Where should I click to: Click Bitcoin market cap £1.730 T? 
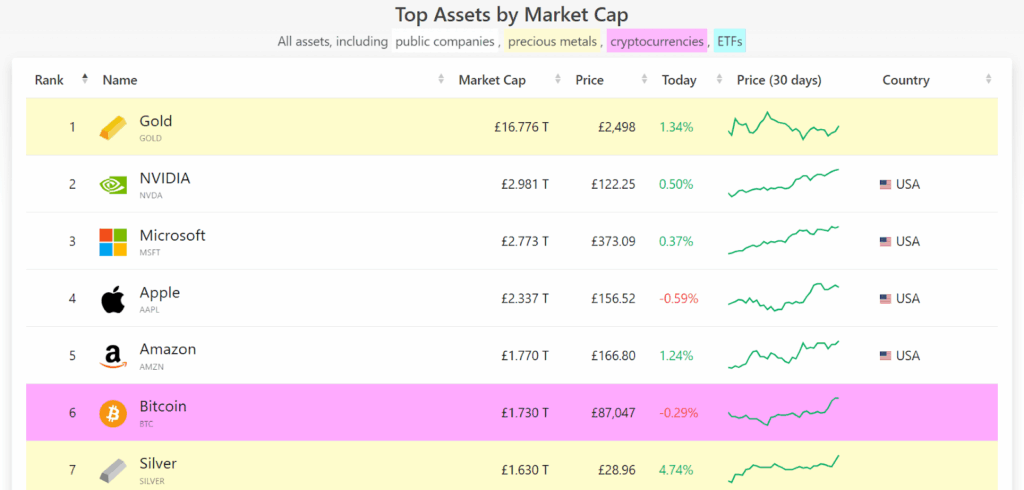[525, 413]
